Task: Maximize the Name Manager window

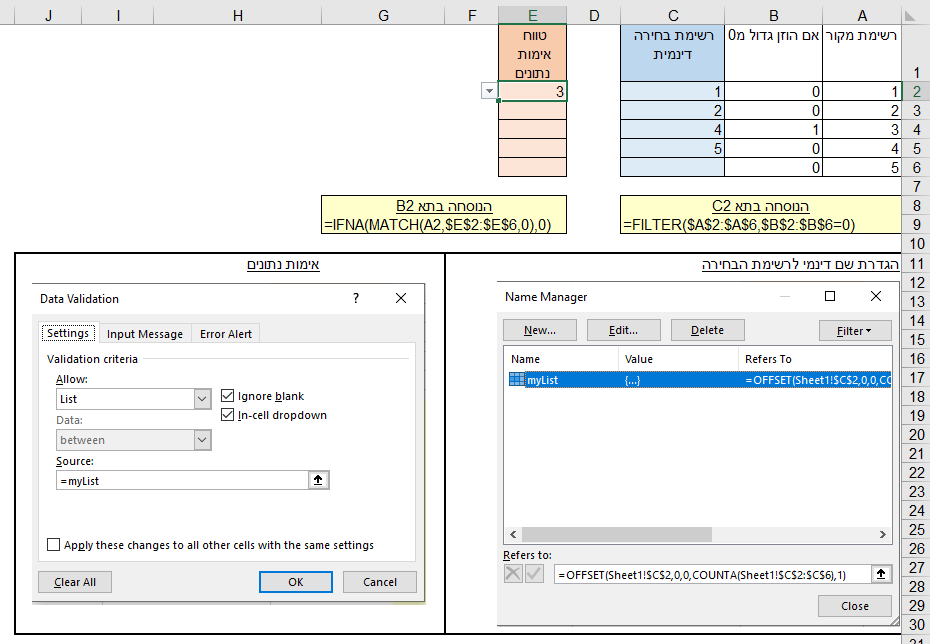Action: [x=830, y=296]
